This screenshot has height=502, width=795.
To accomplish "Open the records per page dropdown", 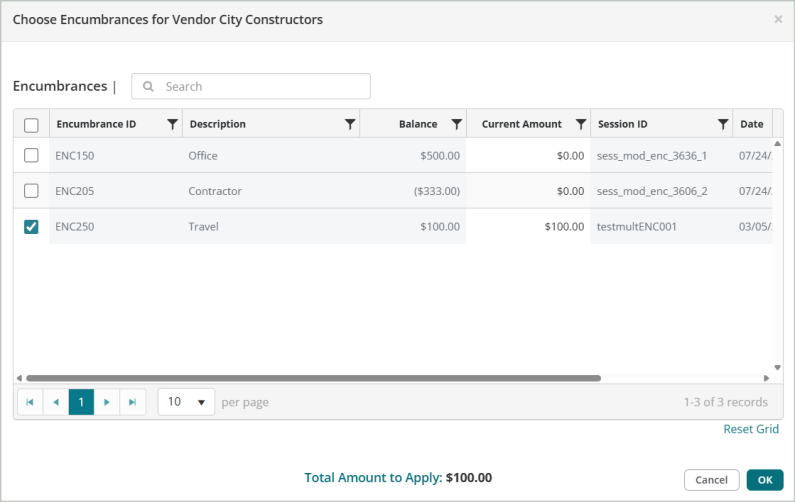I will click(x=186, y=402).
